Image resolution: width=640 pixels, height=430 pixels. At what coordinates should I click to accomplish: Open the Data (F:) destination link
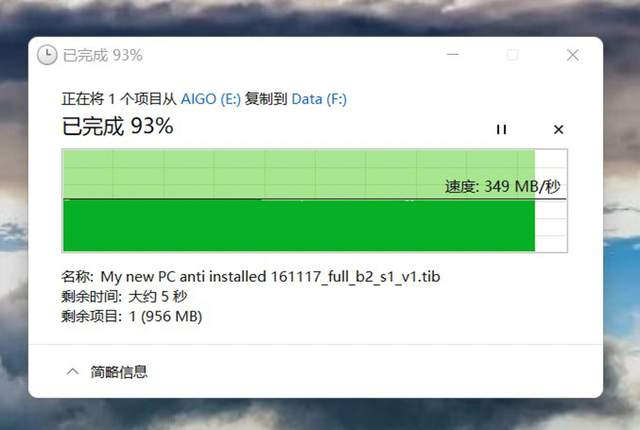click(x=319, y=99)
